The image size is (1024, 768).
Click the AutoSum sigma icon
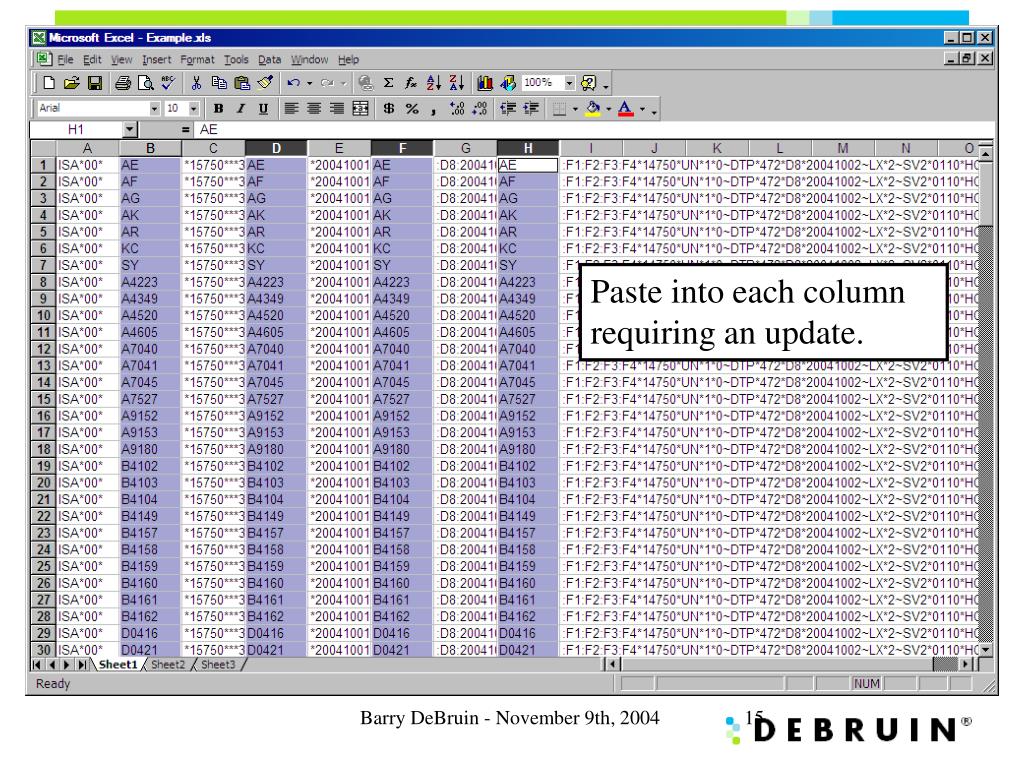(389, 83)
